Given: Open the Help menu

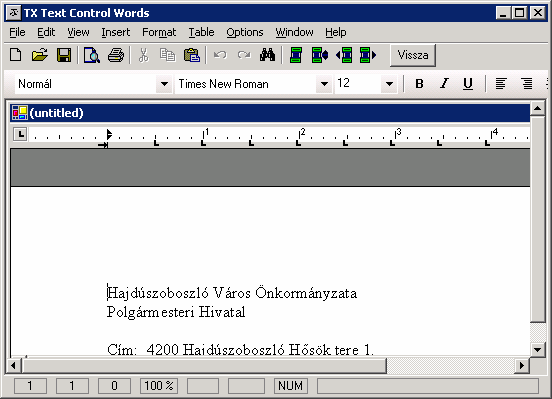Looking at the screenshot, I should 335,32.
